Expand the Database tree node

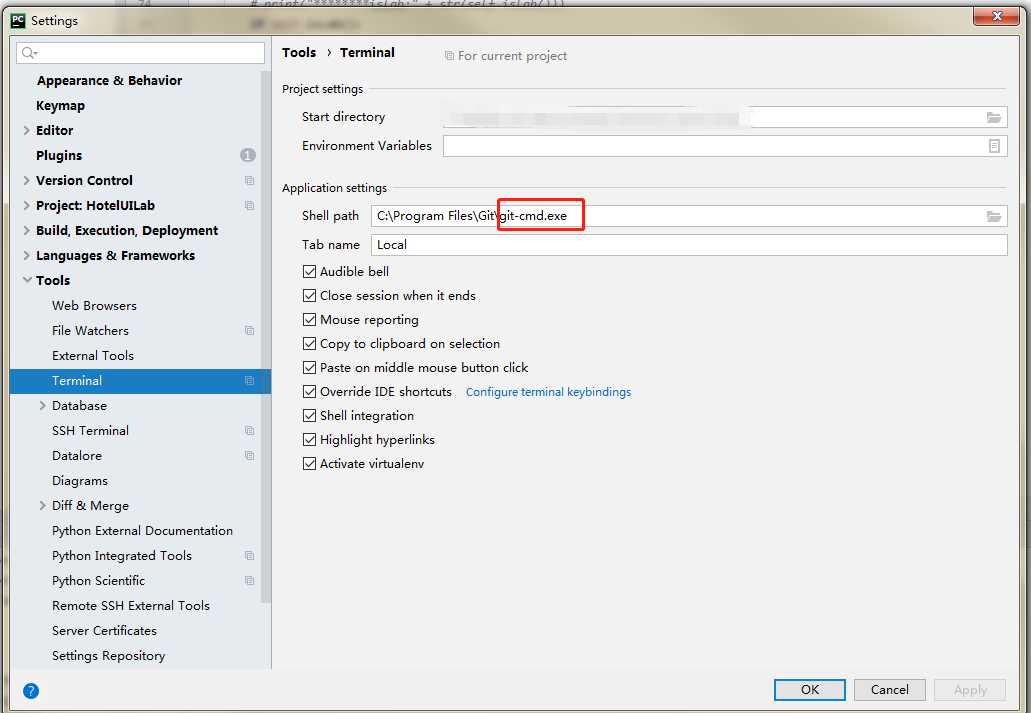coord(42,406)
